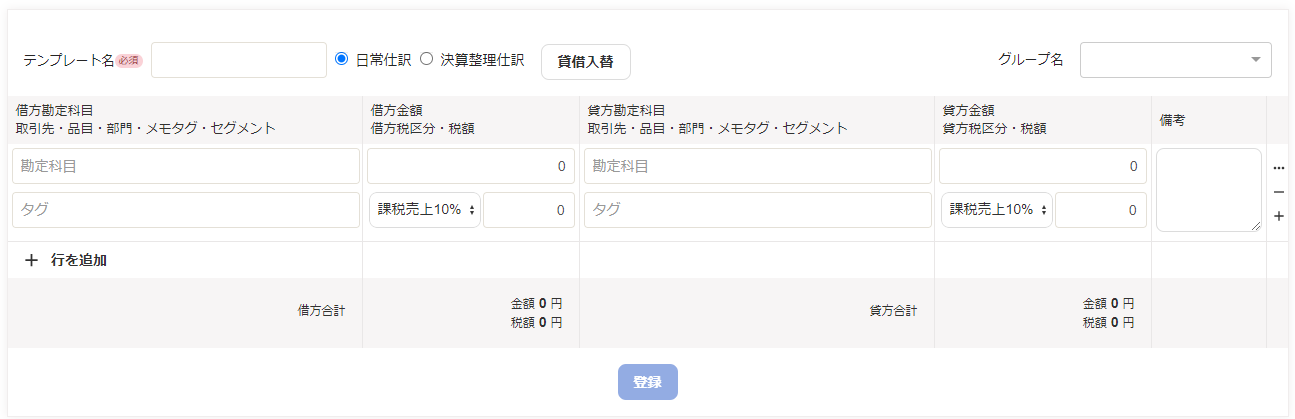Click the 借方 tax amount field
The image size is (1295, 419).
(x=529, y=210)
